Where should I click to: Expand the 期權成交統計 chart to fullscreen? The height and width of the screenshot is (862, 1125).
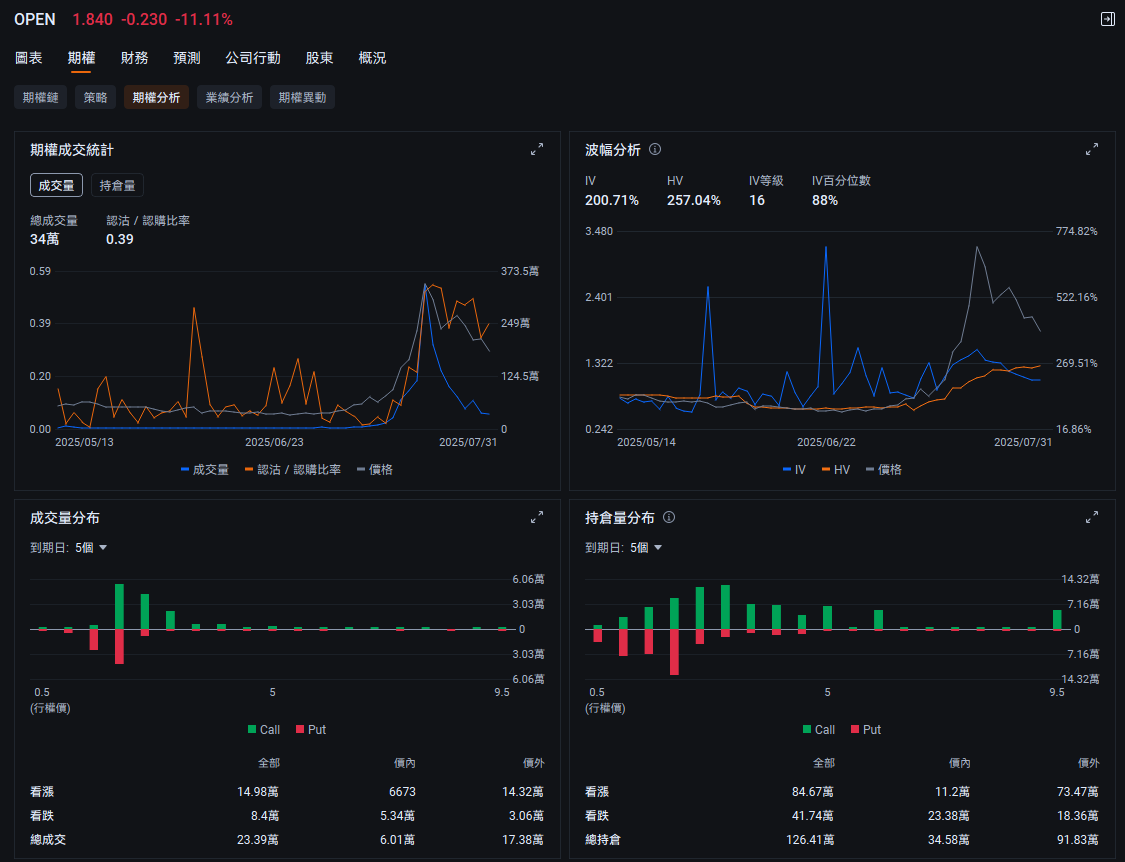coord(537,150)
